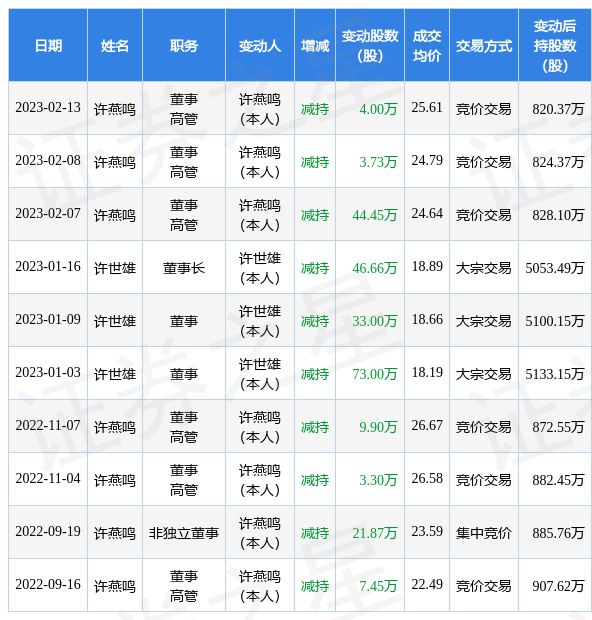Click the 姓名 column header
Image resolution: width=592 pixels, height=620 pixels.
(115, 46)
